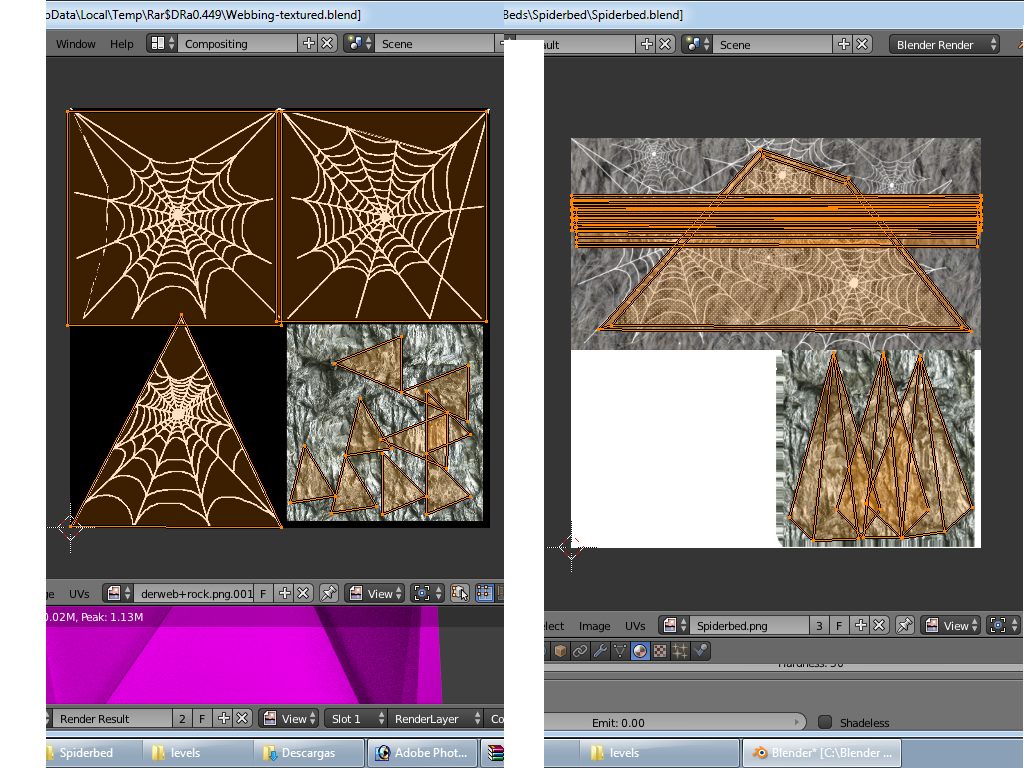Add a new image beside Spiderbed.png

[860, 625]
